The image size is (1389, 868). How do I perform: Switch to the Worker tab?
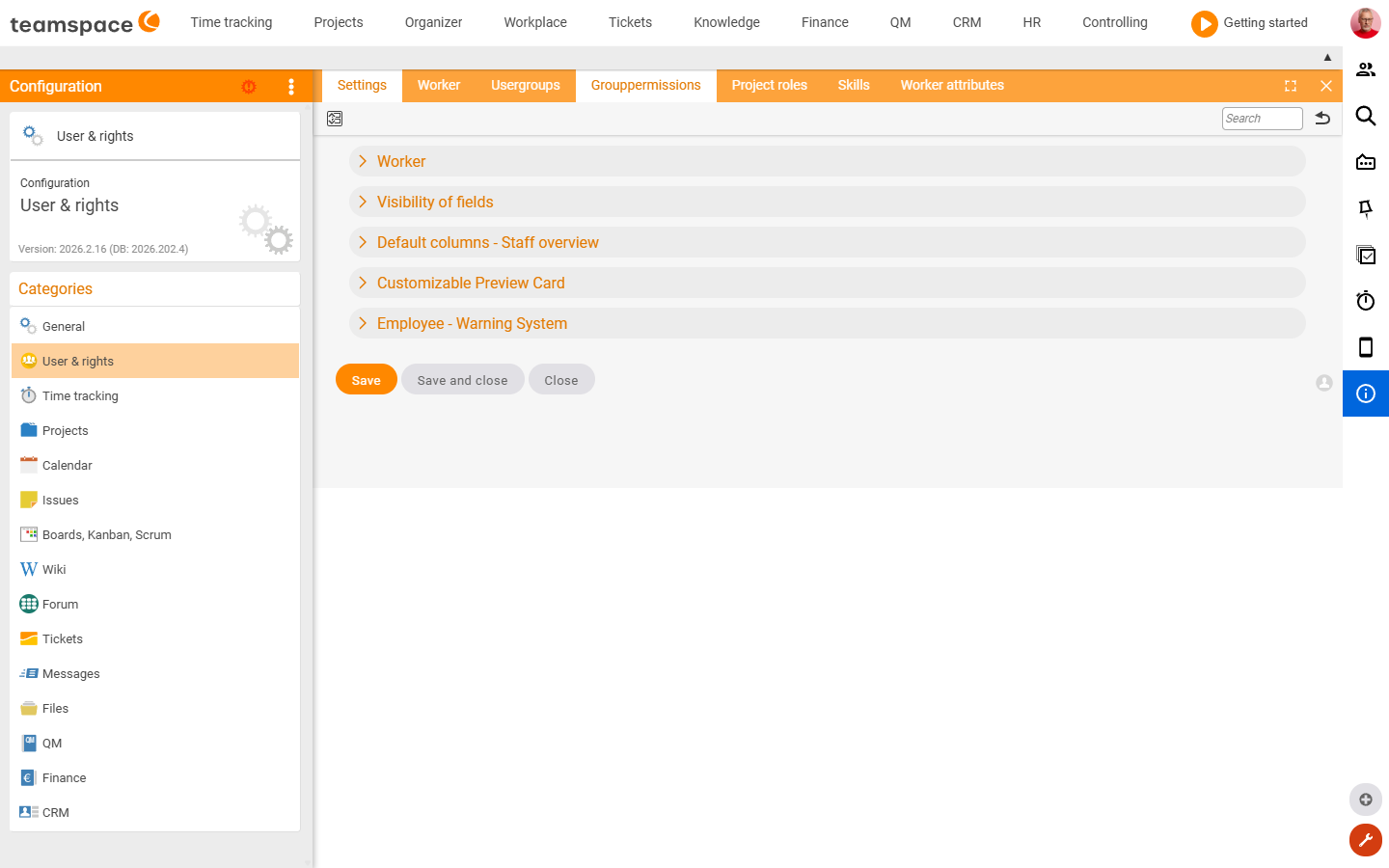(x=439, y=86)
